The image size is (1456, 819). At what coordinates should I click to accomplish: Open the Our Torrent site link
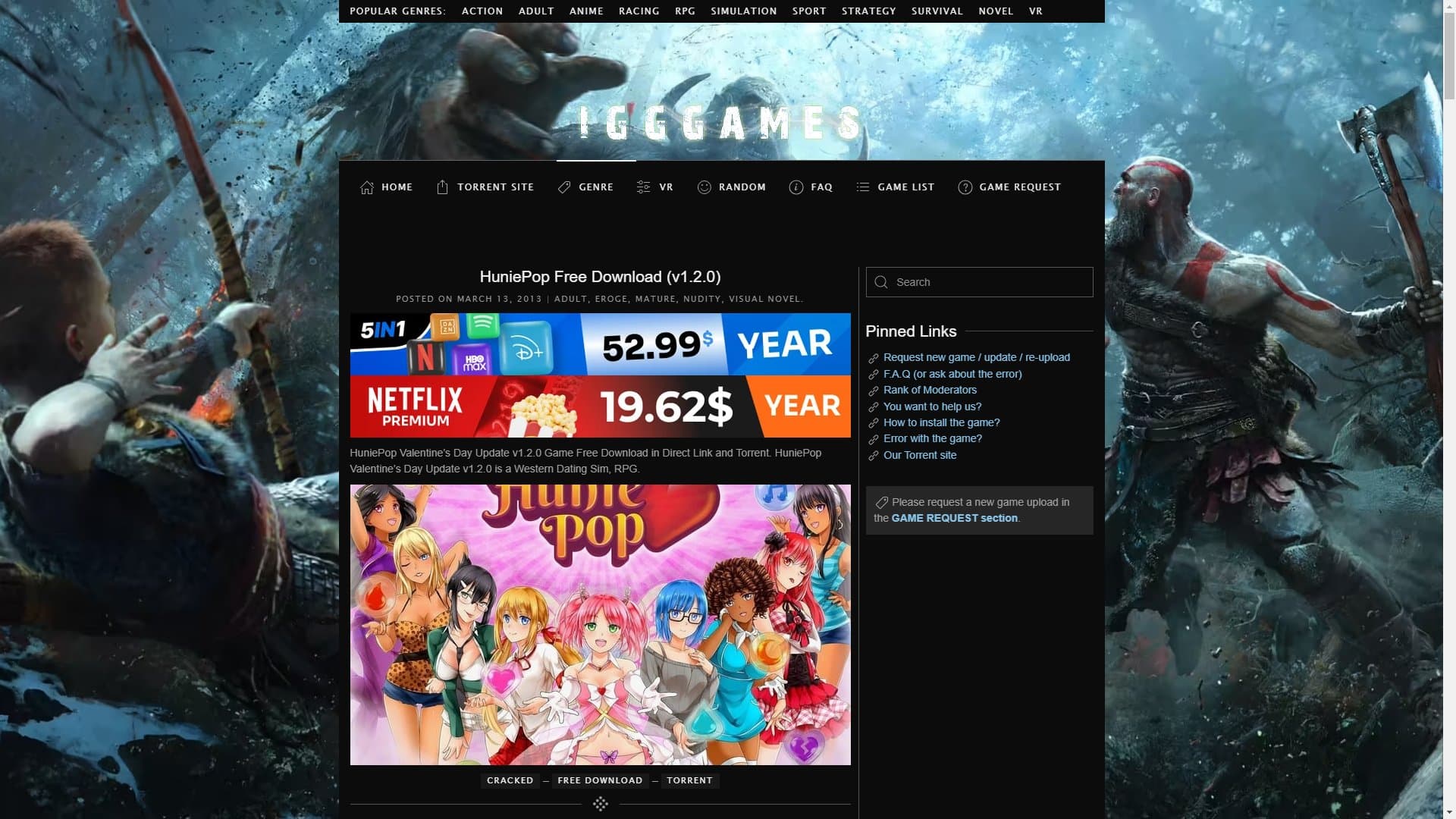pyautogui.click(x=920, y=456)
